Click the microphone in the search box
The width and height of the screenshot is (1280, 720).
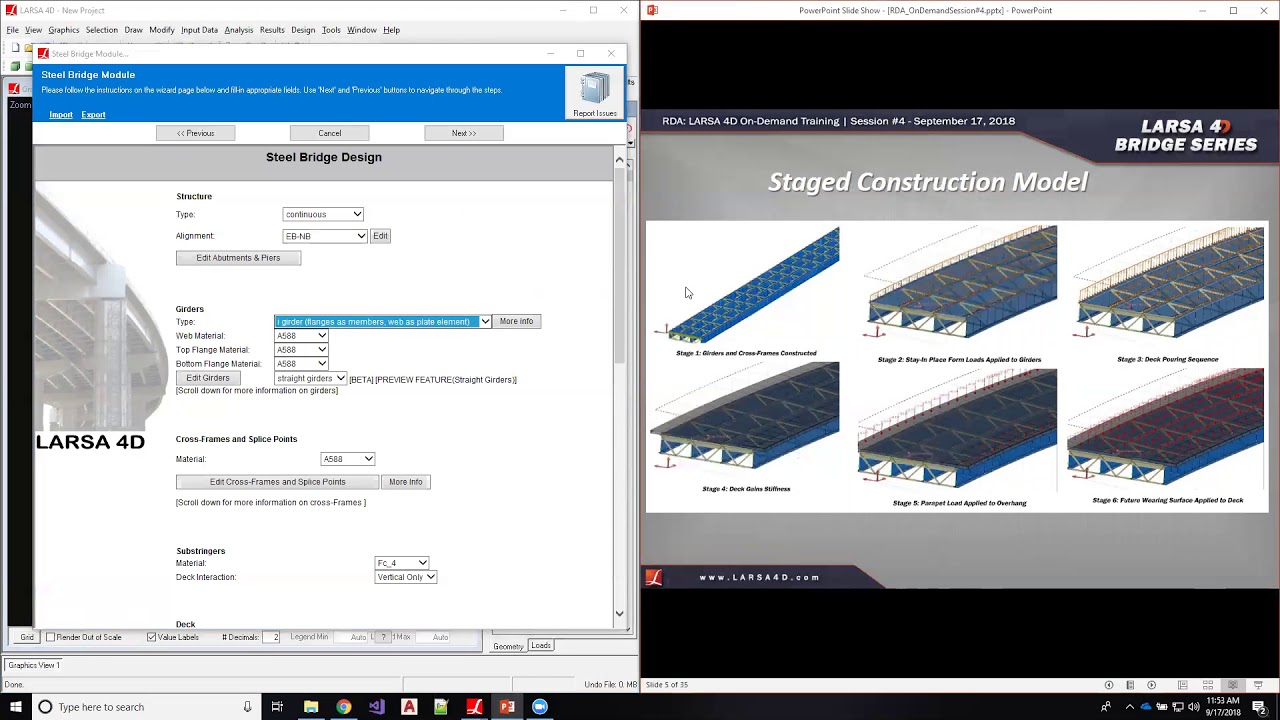point(247,707)
